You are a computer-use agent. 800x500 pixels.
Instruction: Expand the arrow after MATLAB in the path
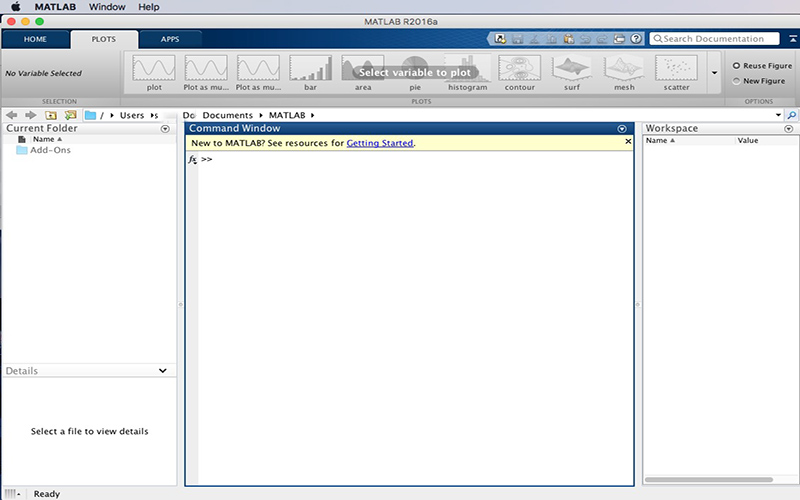click(x=312, y=115)
